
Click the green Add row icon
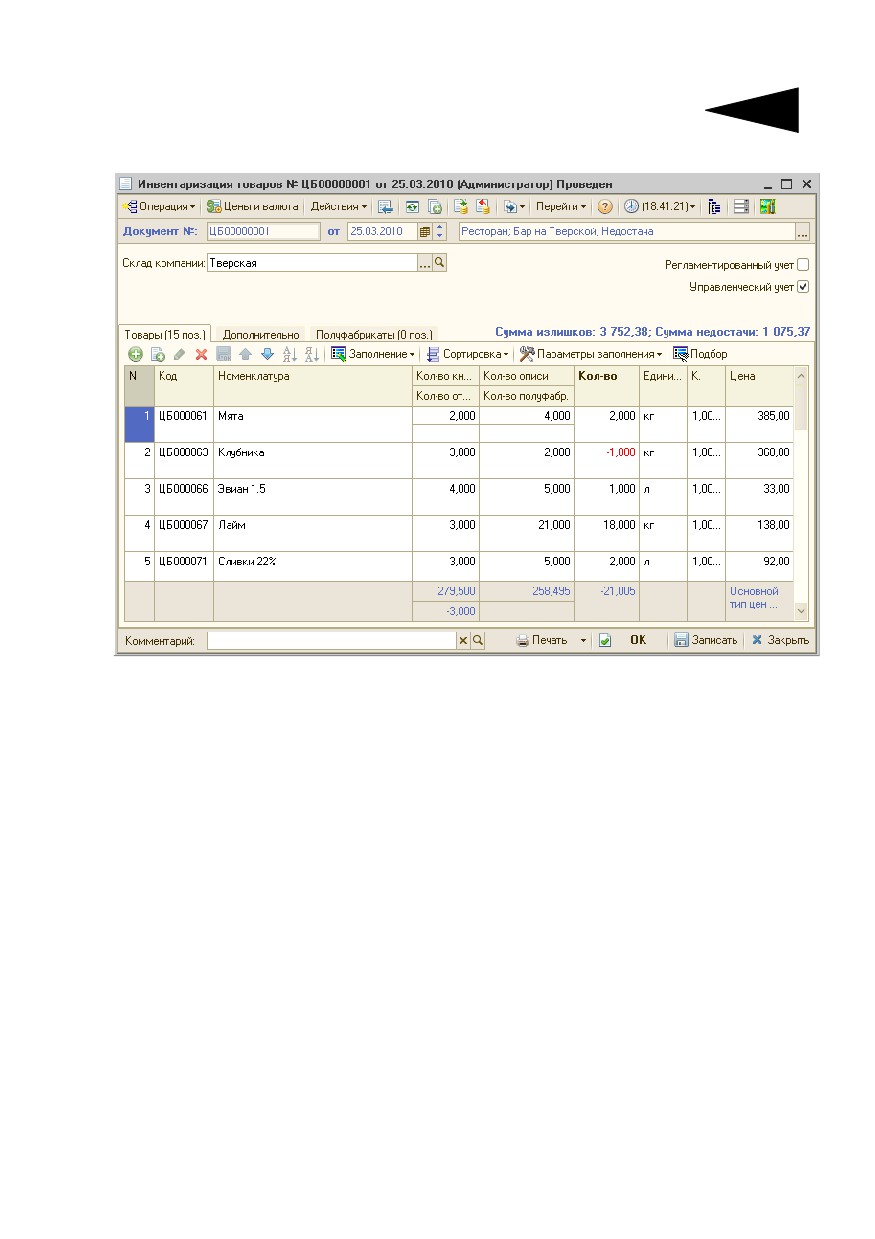(x=135, y=354)
